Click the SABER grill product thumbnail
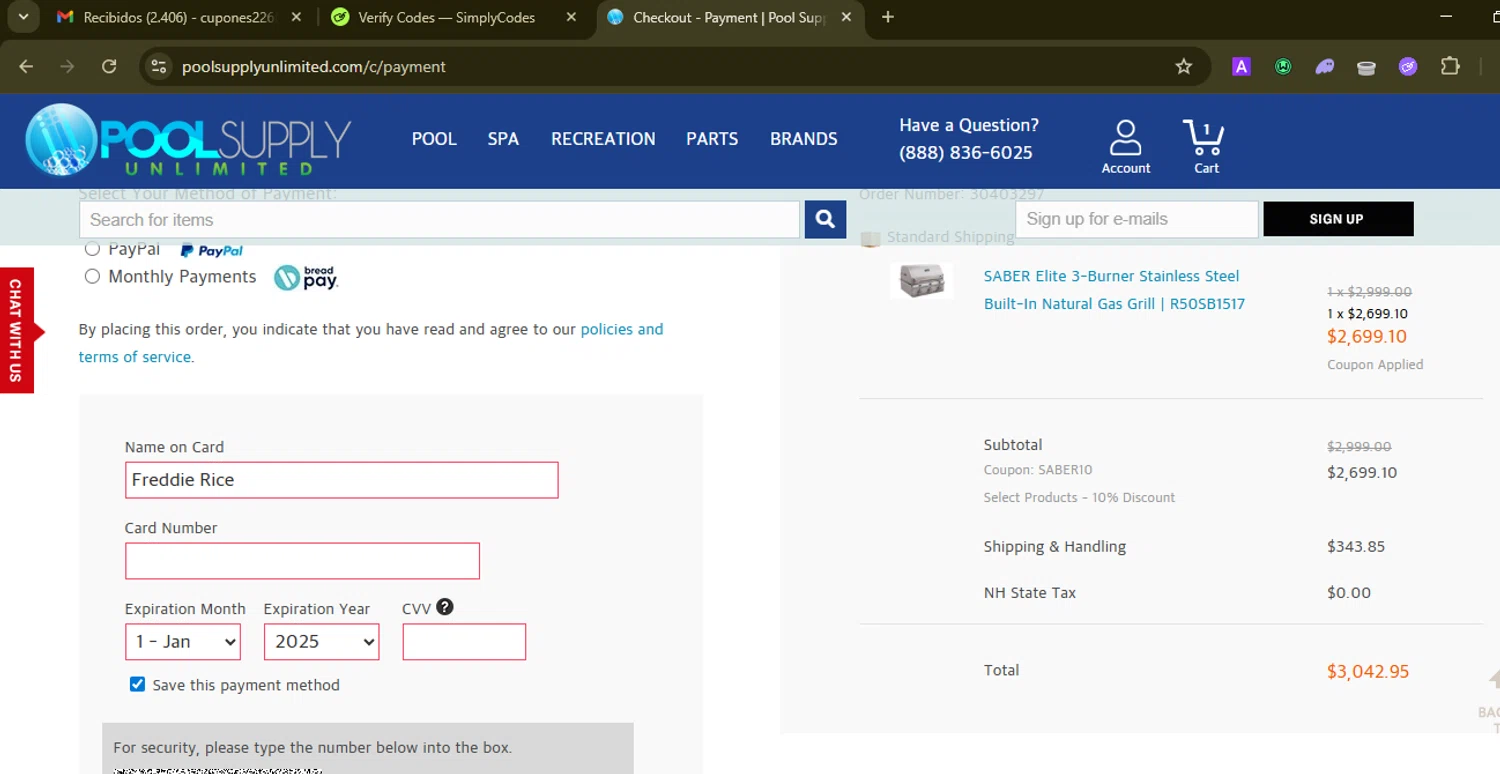This screenshot has height=774, width=1500. tap(921, 281)
